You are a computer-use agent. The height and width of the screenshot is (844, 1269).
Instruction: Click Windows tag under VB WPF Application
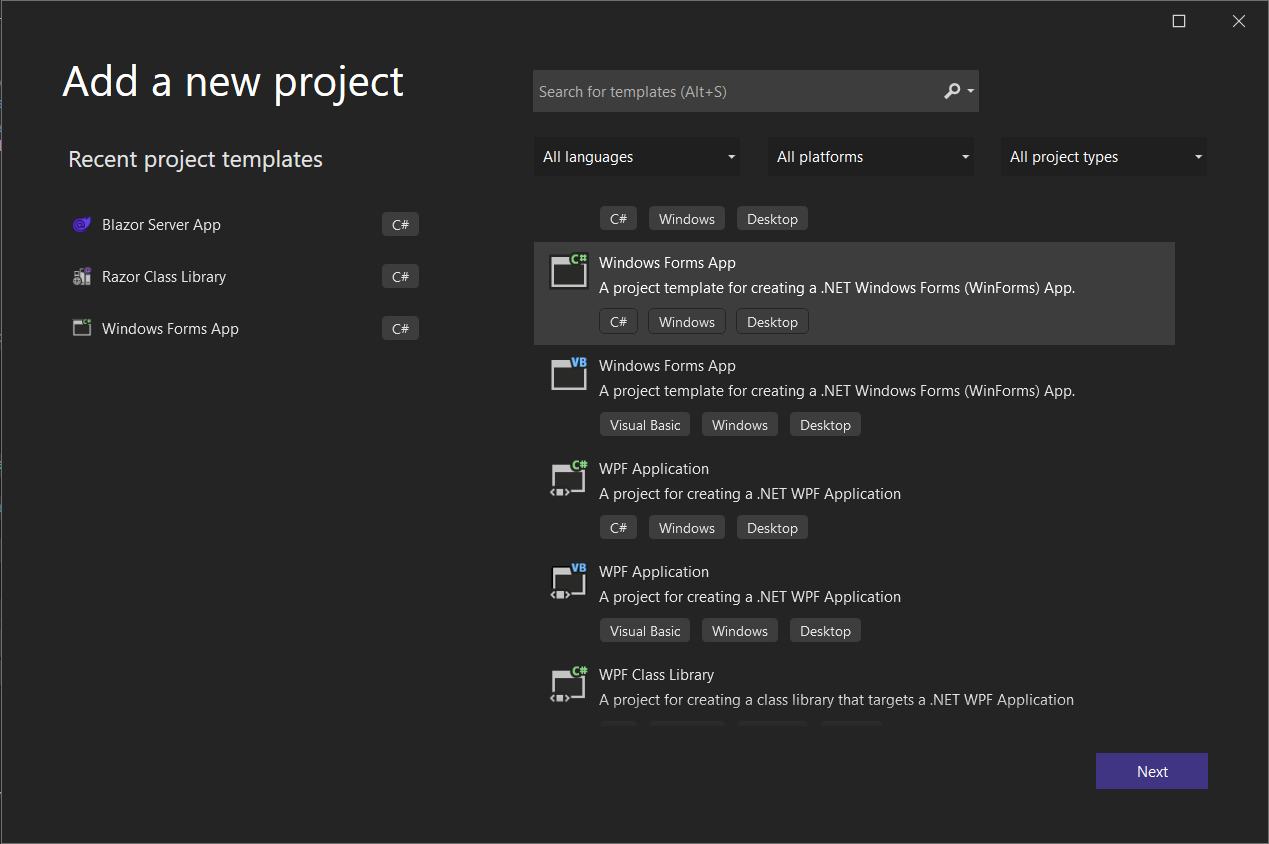point(740,631)
